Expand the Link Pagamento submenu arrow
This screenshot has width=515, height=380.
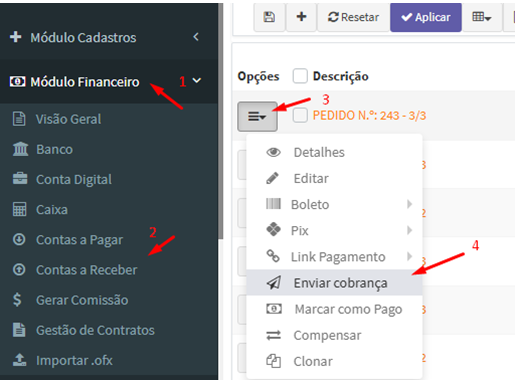tap(410, 256)
